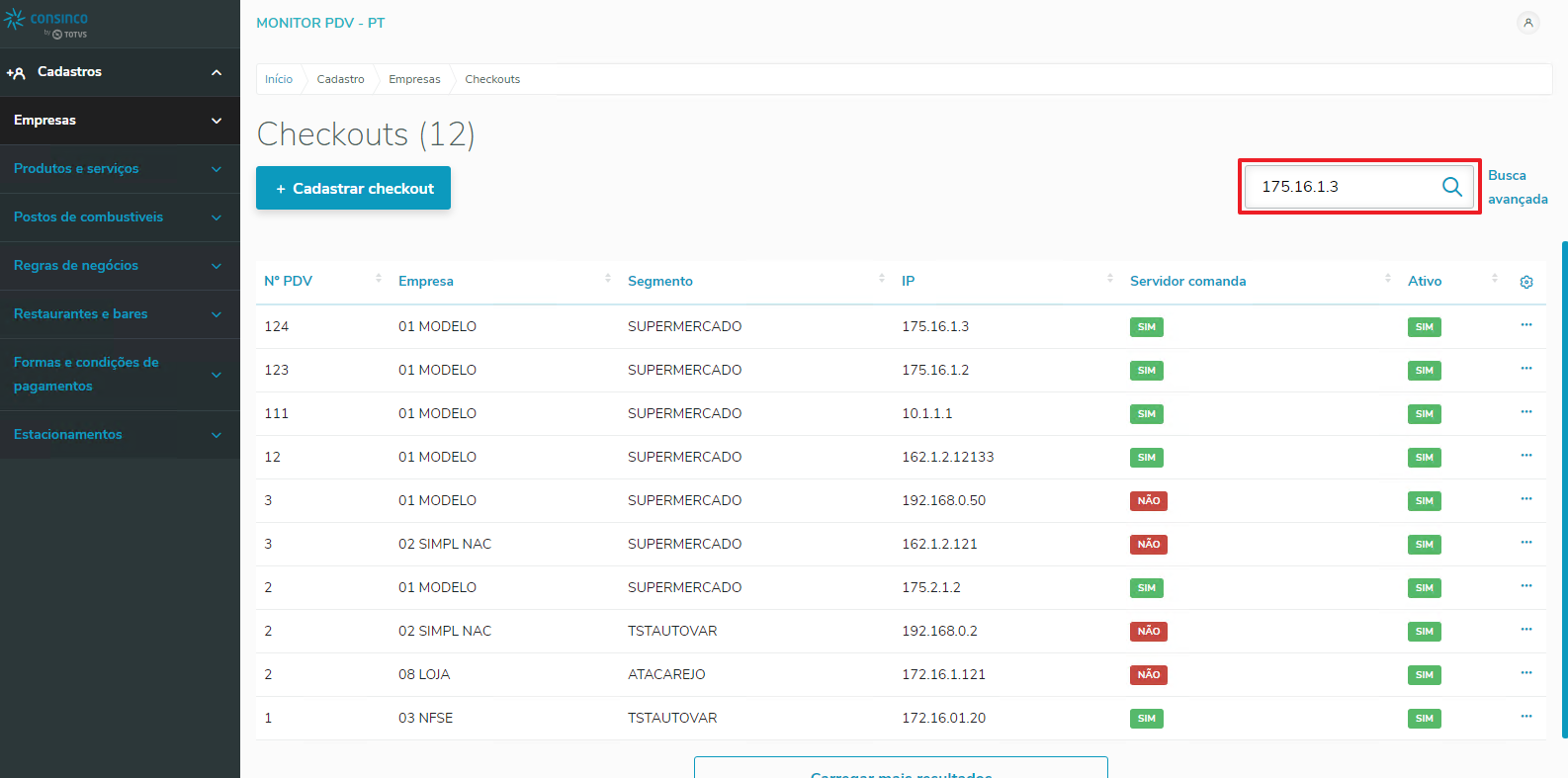Expand Formas e condições de pagamentos
The width and height of the screenshot is (1568, 778).
(120, 375)
